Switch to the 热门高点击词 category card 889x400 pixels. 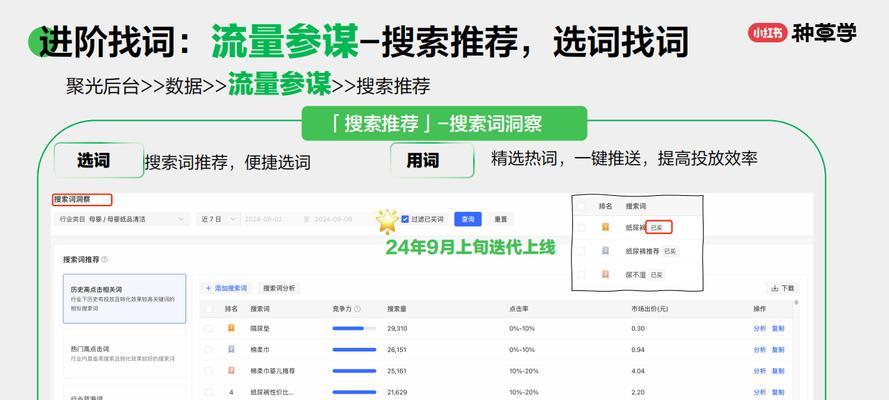click(x=124, y=353)
